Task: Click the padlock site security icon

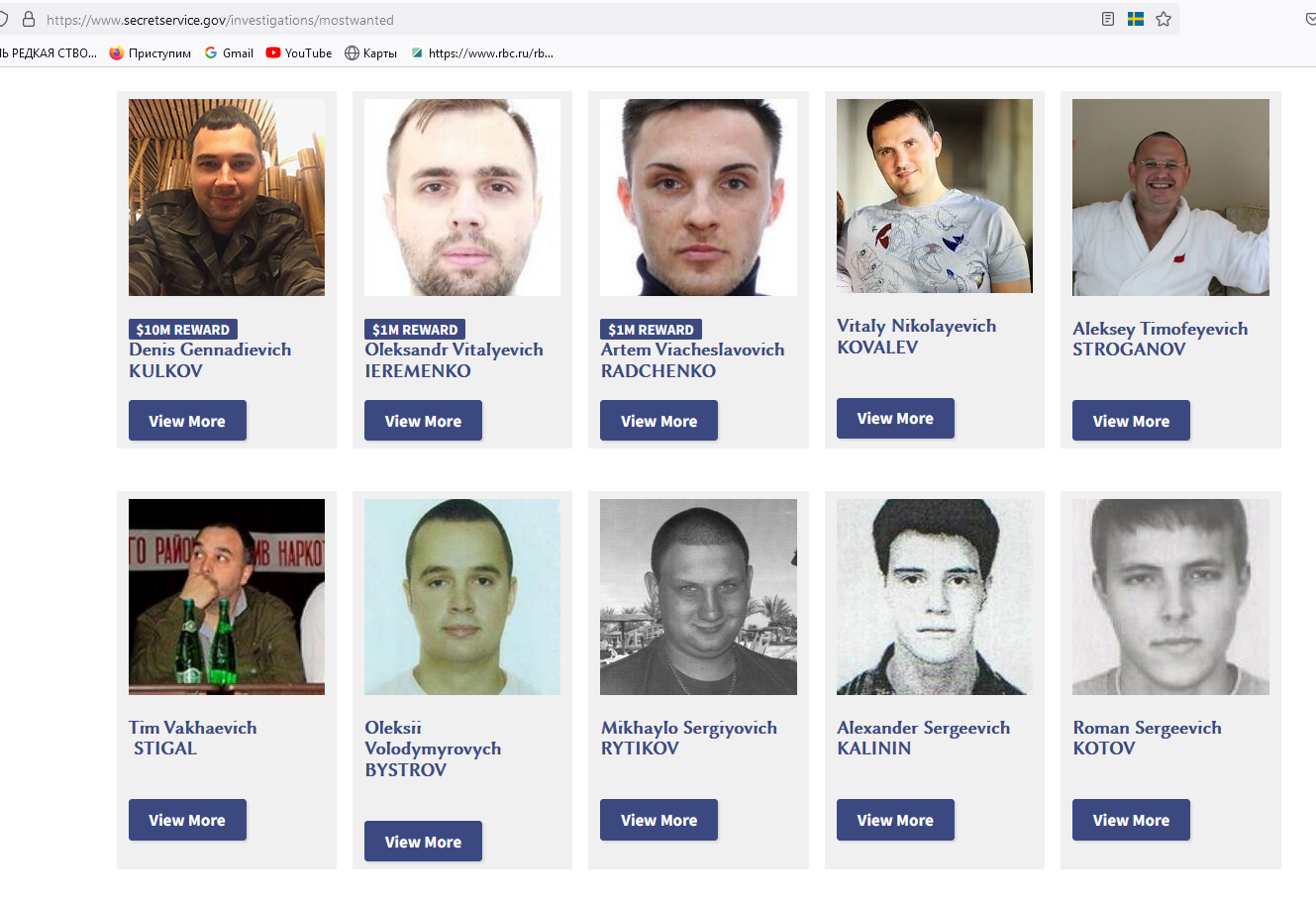Action: tap(29, 19)
